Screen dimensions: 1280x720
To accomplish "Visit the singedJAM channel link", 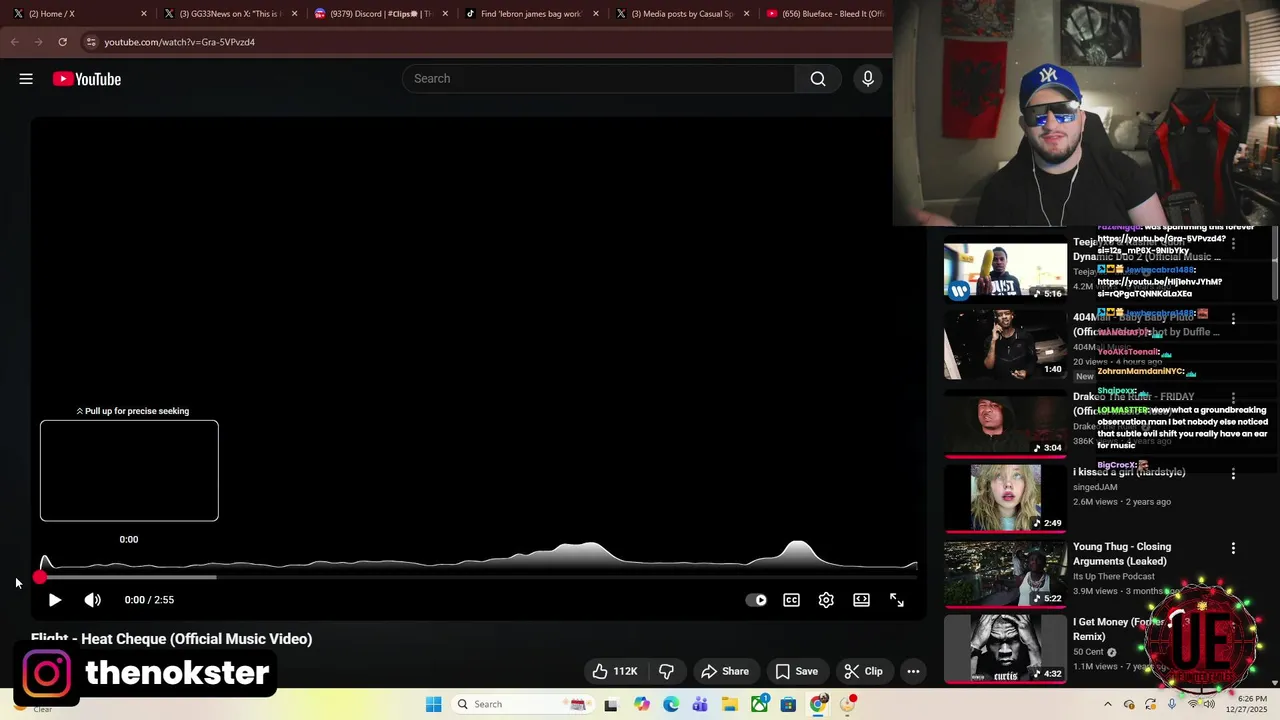I will coord(1095,487).
